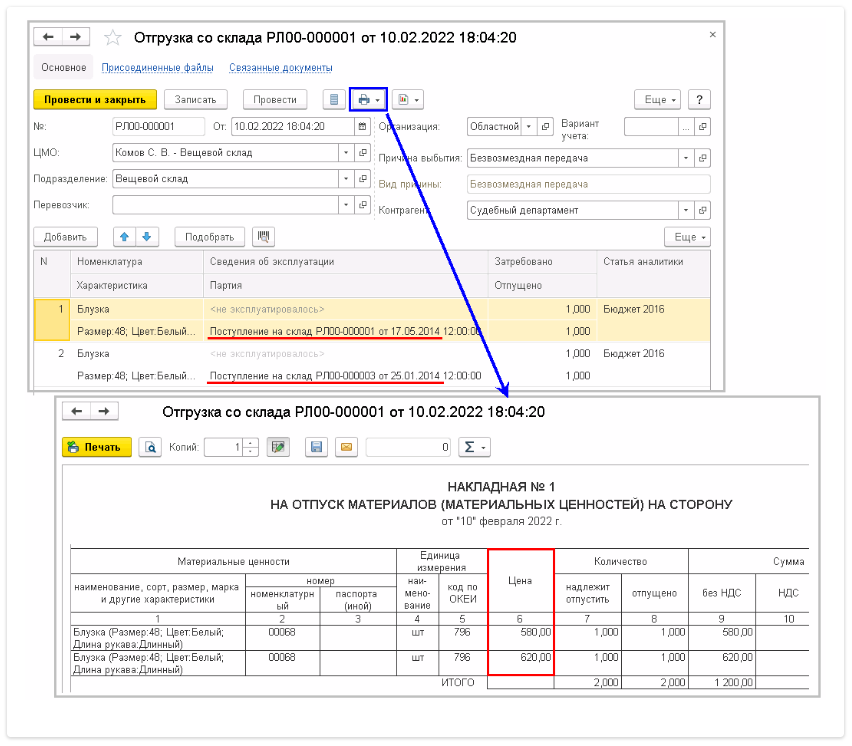
Task: Toggle edit mode icon in print form
Action: pos(279,447)
